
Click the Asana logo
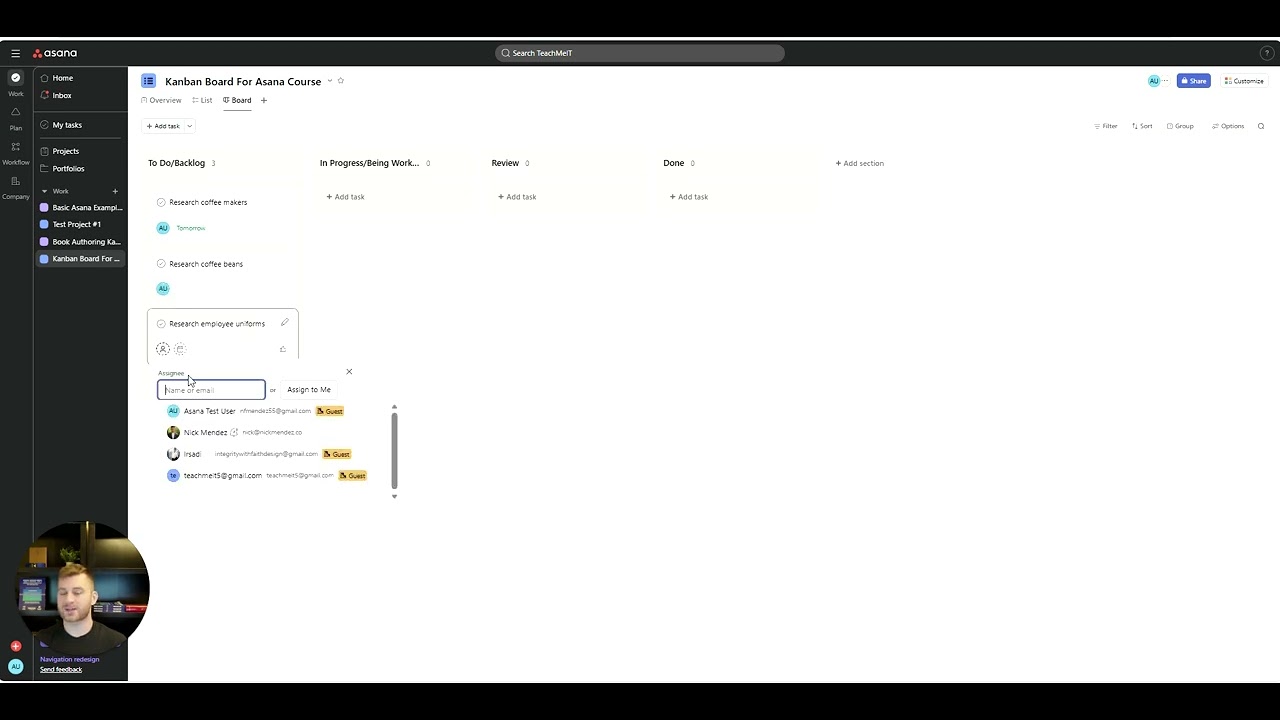(55, 53)
